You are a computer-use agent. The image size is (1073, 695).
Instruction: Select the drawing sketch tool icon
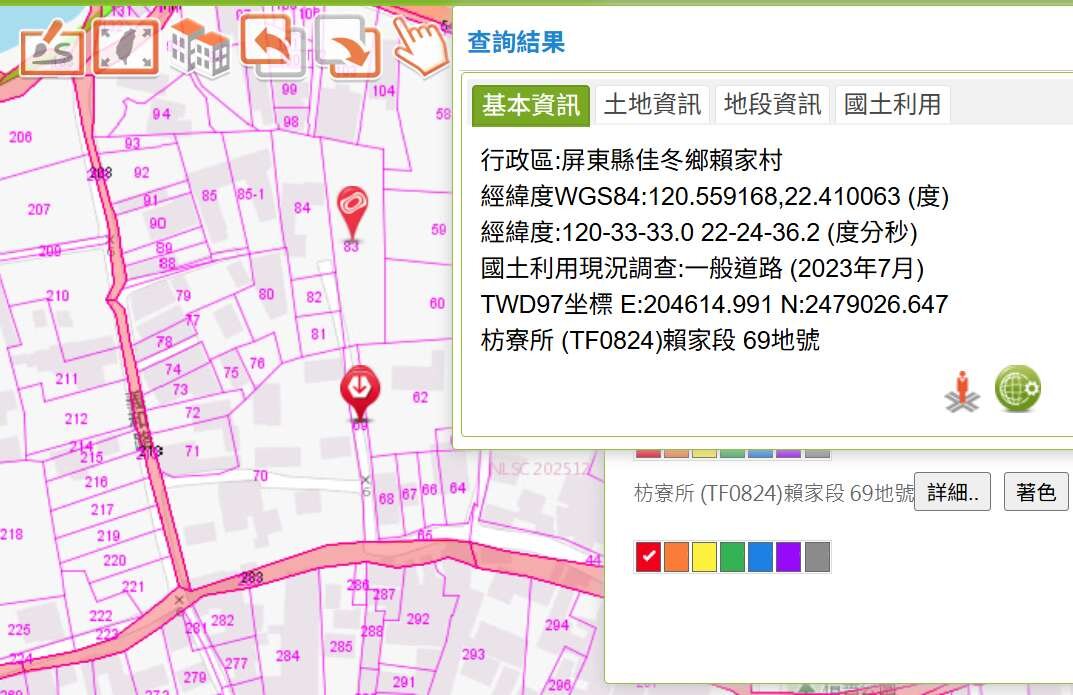pyautogui.click(x=53, y=47)
